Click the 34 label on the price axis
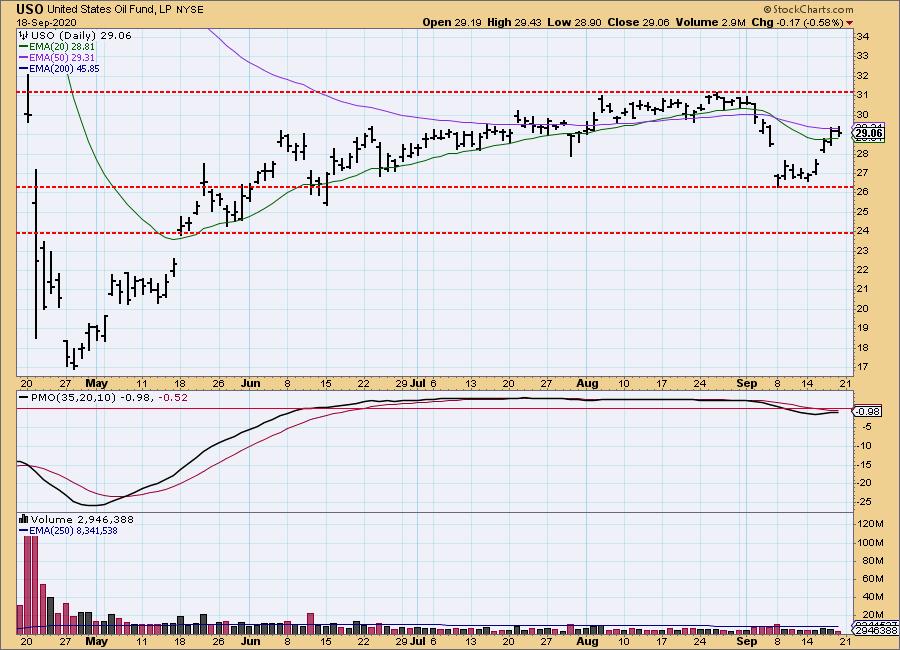This screenshot has width=900, height=650. point(863,36)
